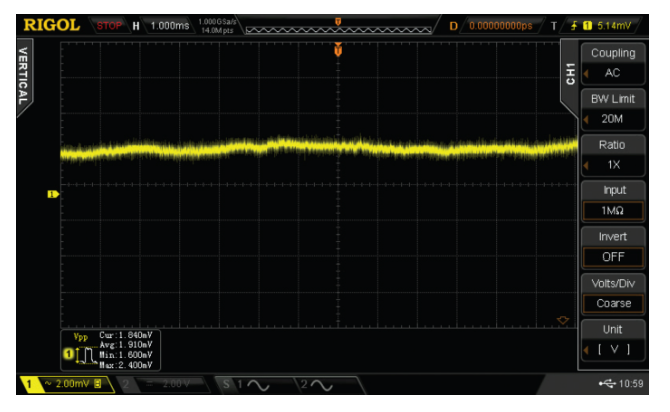Click the yellow noise waveform trace

319,148
